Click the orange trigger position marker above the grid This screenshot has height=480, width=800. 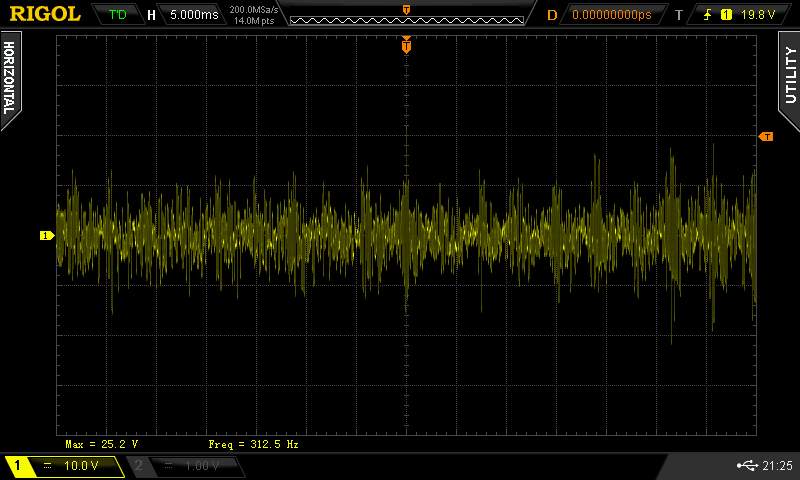pos(406,45)
